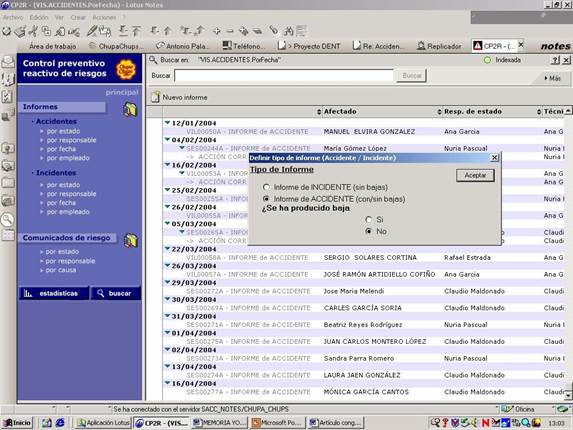573x430 pixels.
Task: Click the Expand plus toolbar icon
Action: tap(216, 31)
